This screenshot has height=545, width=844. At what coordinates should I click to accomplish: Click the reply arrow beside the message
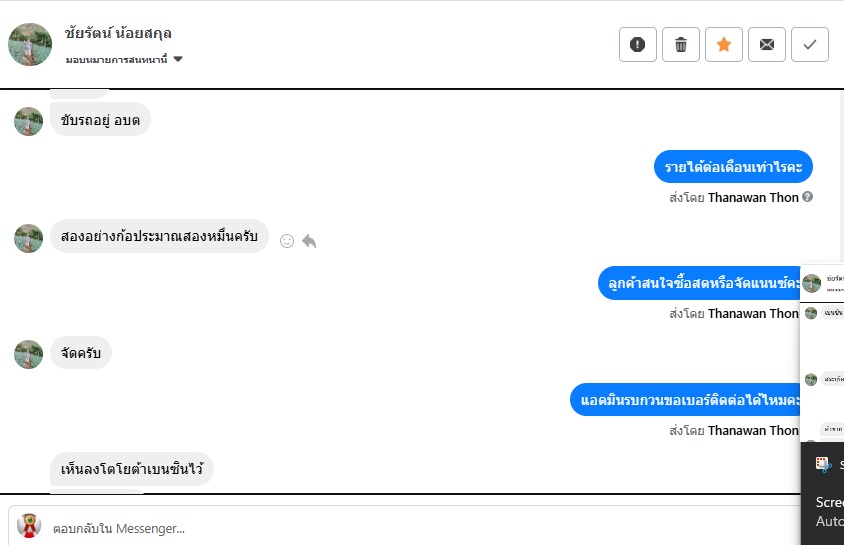(309, 241)
